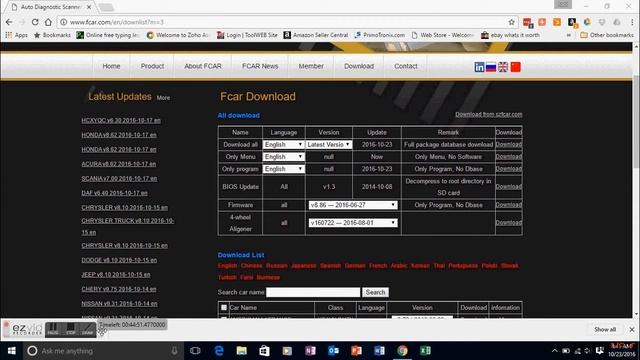This screenshot has width=640, height=360.
Task: Click the Search button by car name
Action: coord(375,292)
